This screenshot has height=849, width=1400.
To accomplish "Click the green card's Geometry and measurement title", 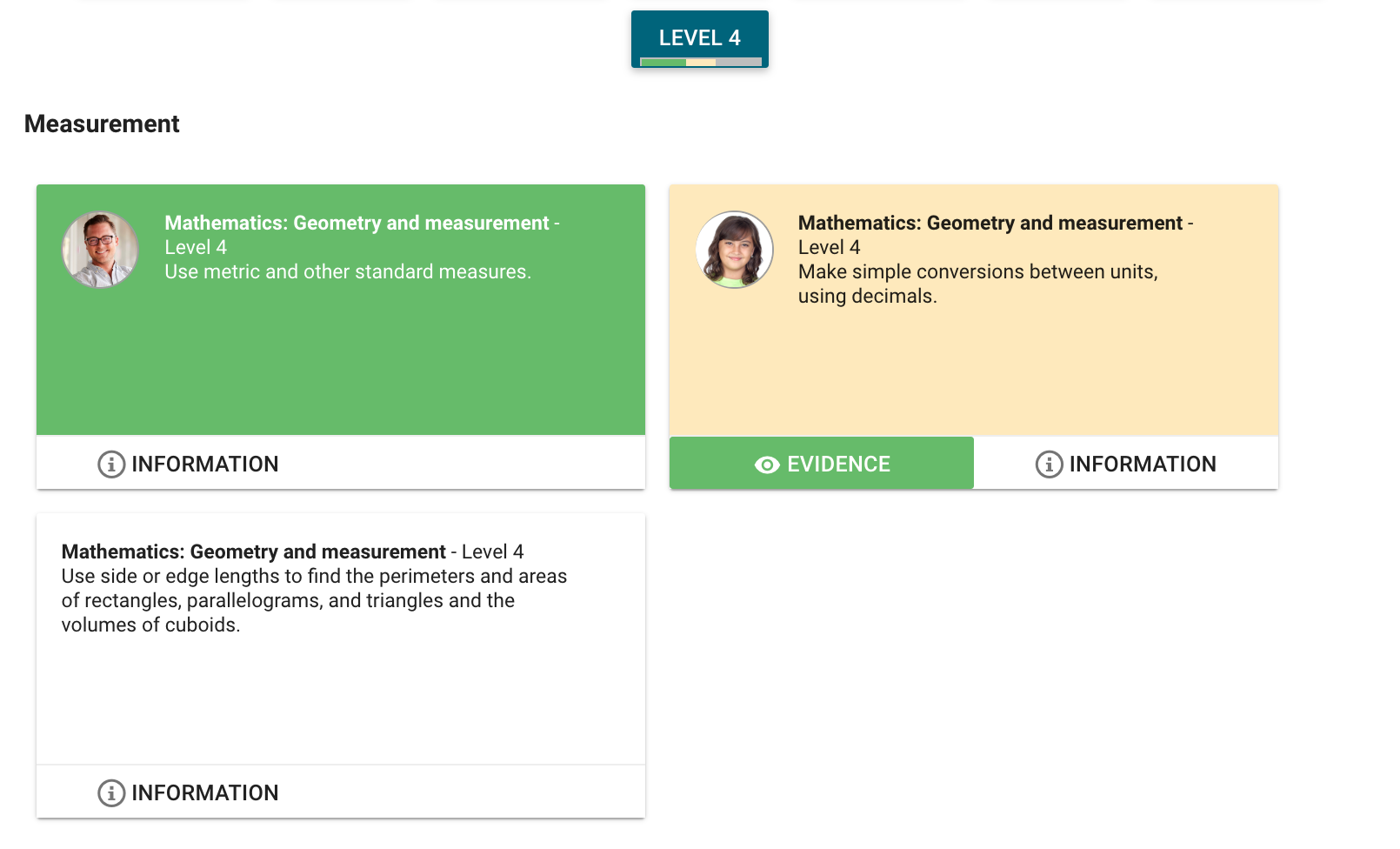I will (x=357, y=224).
